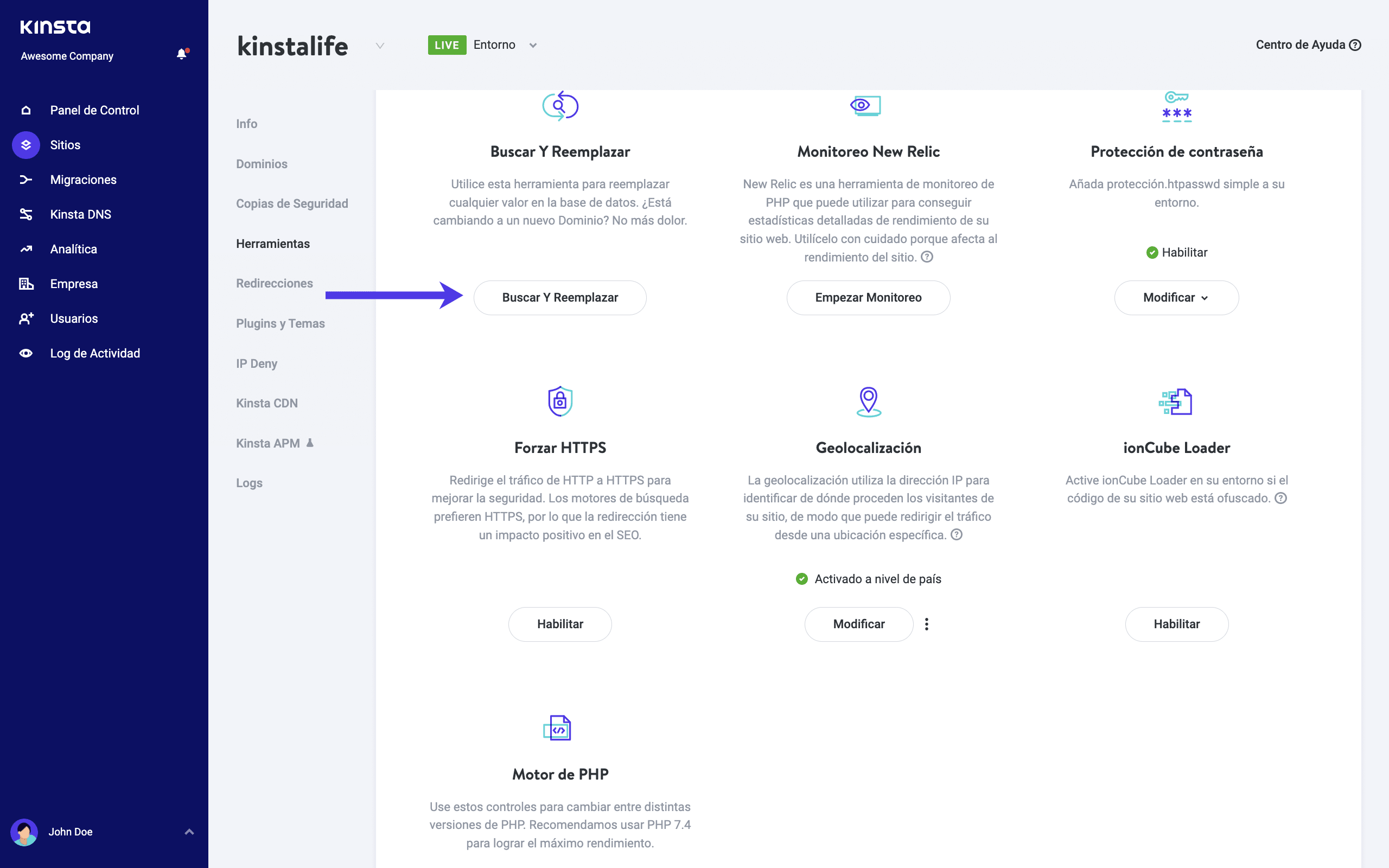Click the Sitios layers icon in sidebar
The height and width of the screenshot is (868, 1389).
click(26, 145)
